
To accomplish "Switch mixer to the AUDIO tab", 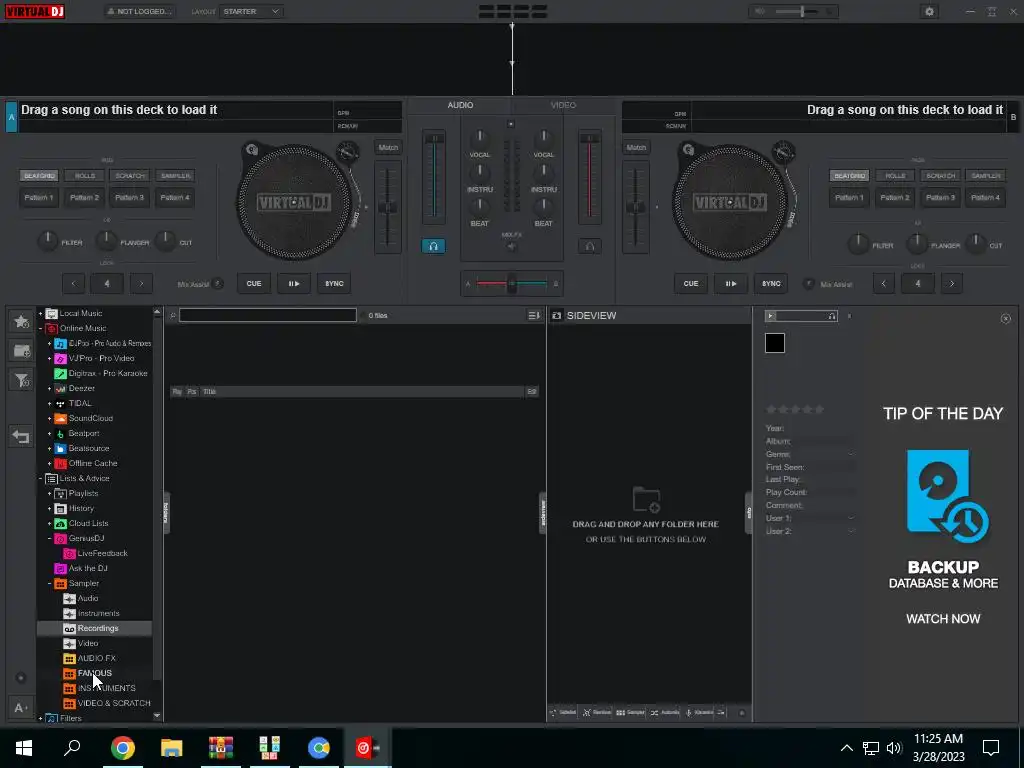I will pyautogui.click(x=460, y=105).
